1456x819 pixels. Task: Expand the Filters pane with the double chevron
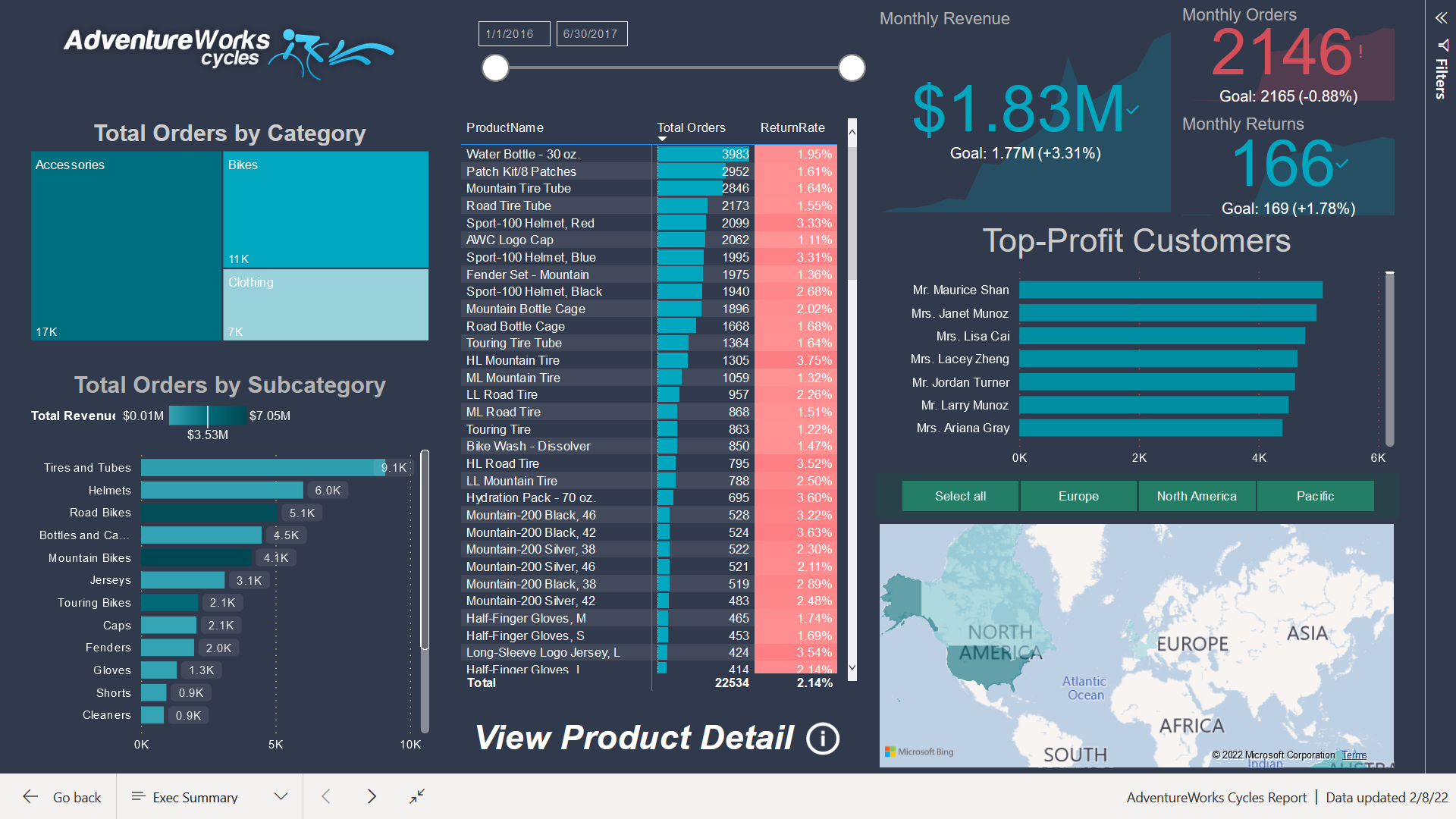pos(1440,19)
